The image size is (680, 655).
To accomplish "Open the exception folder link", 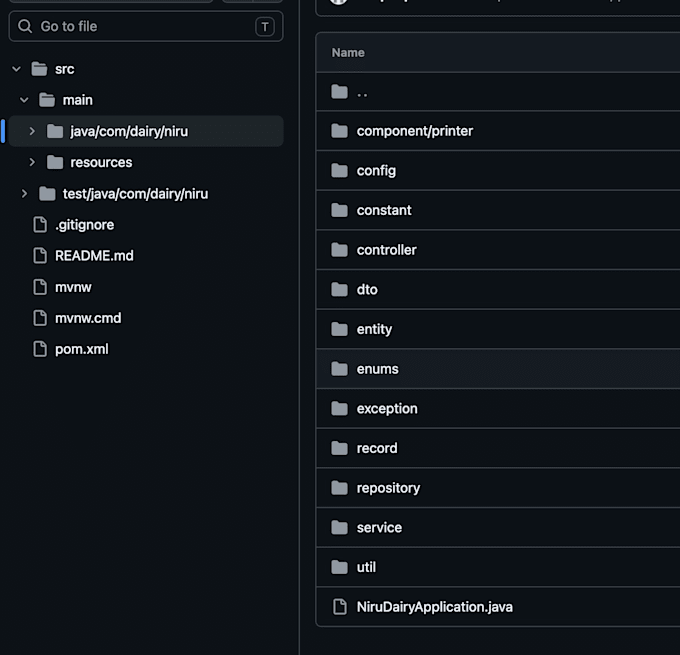I will tap(387, 409).
